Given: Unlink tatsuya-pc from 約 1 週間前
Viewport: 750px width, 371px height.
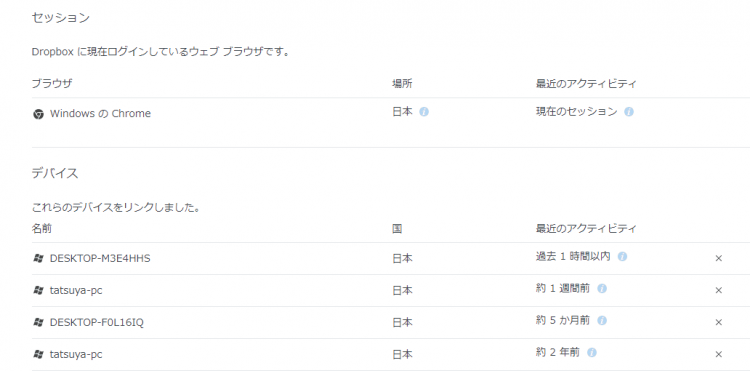Looking at the screenshot, I should 718,290.
